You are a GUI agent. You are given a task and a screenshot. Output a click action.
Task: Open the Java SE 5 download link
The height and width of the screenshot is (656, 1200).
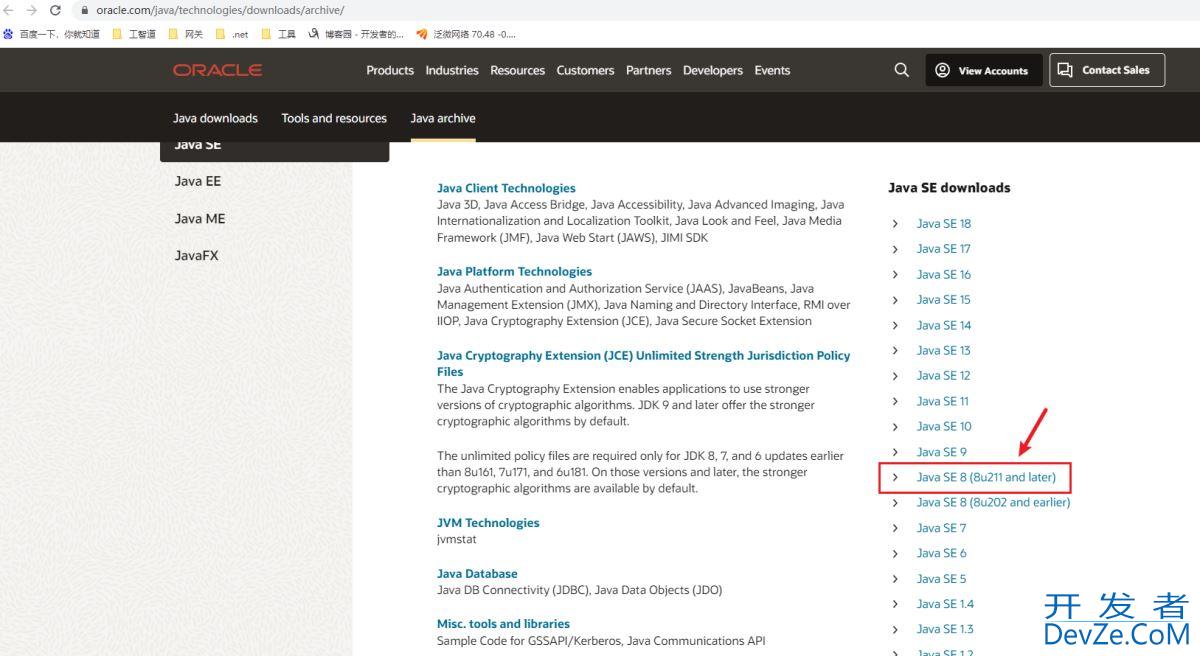(x=942, y=578)
